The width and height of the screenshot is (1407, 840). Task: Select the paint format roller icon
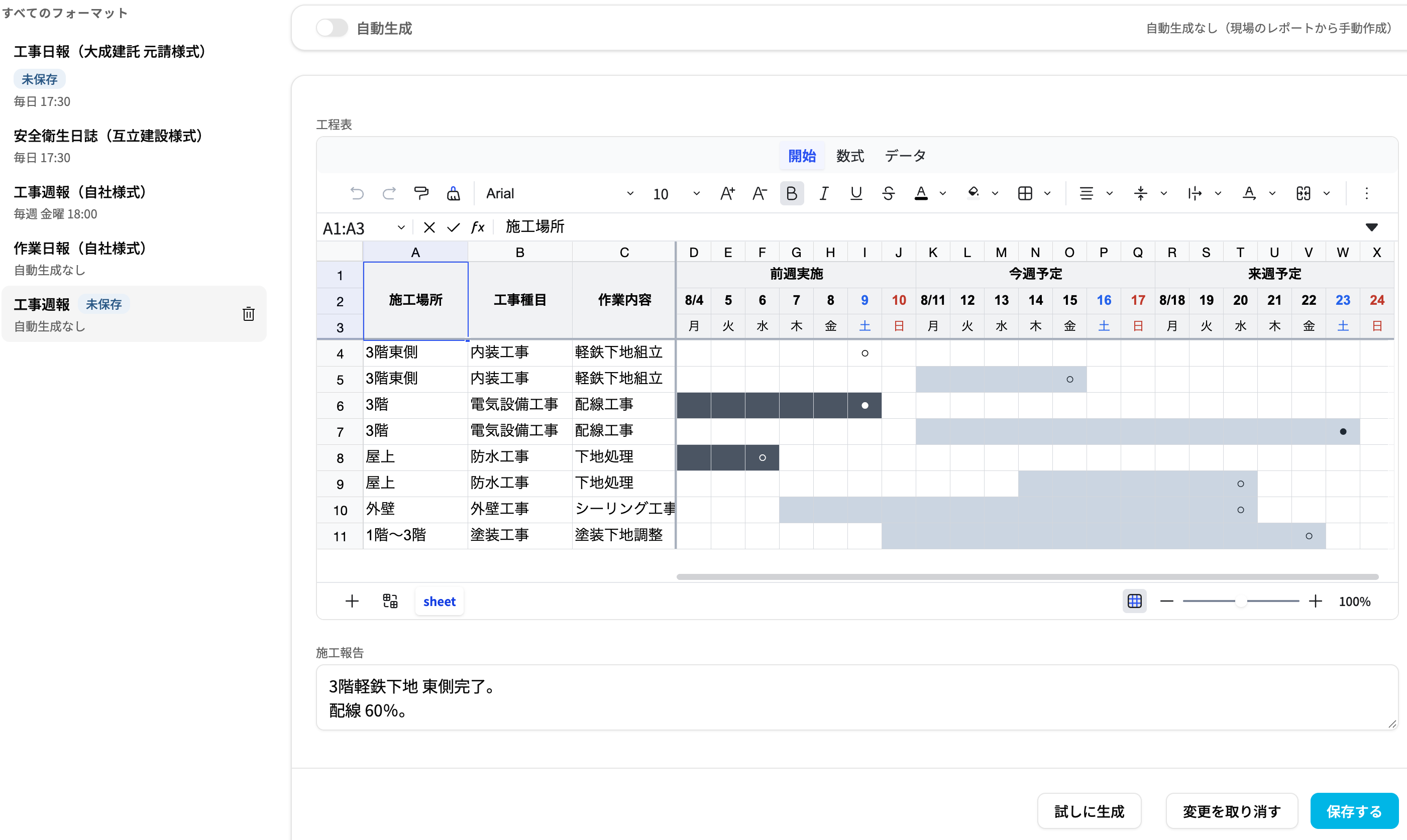click(x=421, y=194)
